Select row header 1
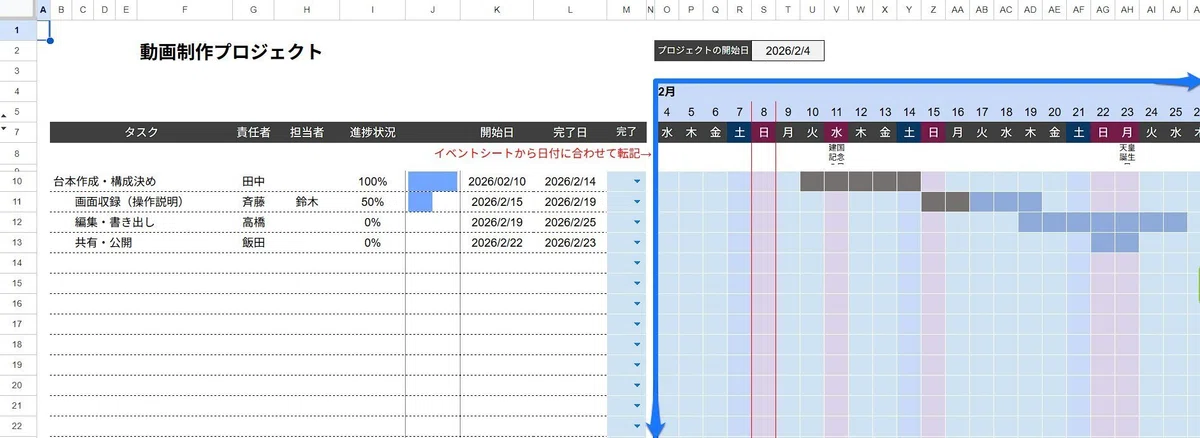This screenshot has width=1200, height=438. [x=18, y=30]
